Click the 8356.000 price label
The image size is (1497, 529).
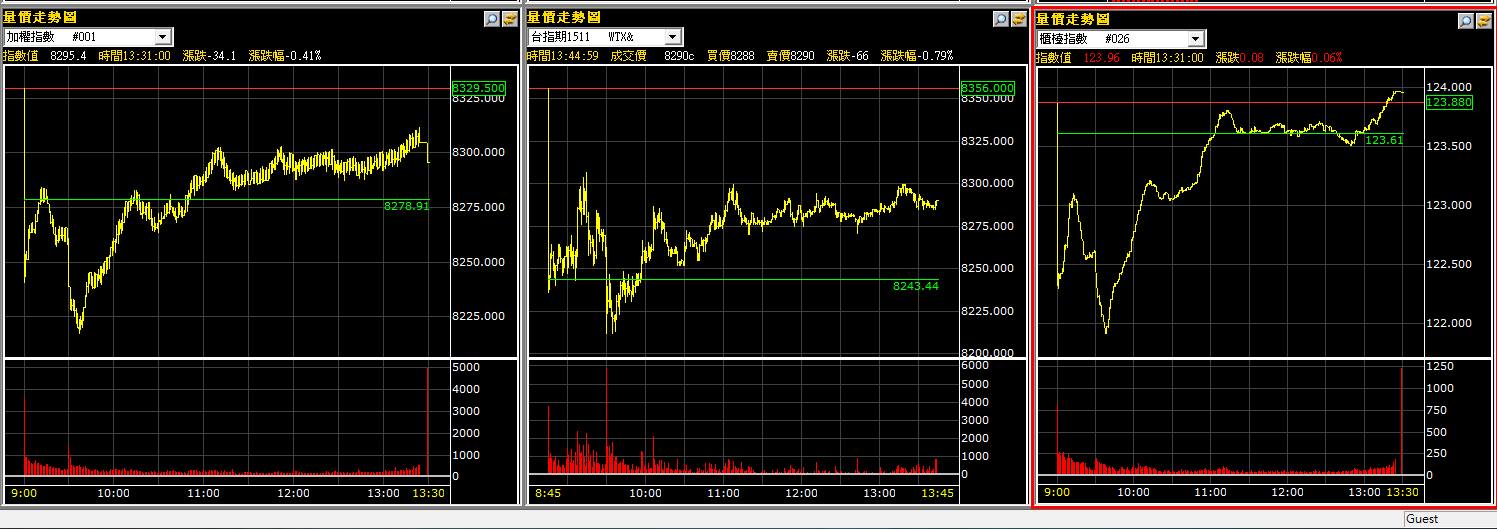pos(988,88)
